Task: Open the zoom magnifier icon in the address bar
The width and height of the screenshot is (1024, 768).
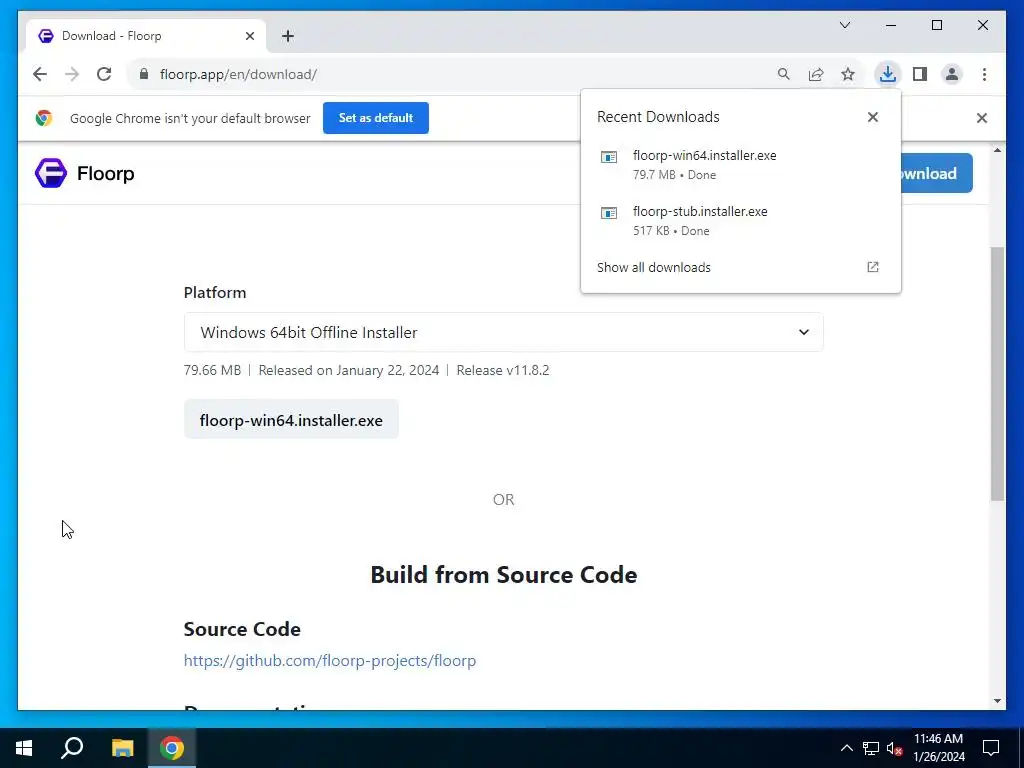Action: [x=784, y=74]
